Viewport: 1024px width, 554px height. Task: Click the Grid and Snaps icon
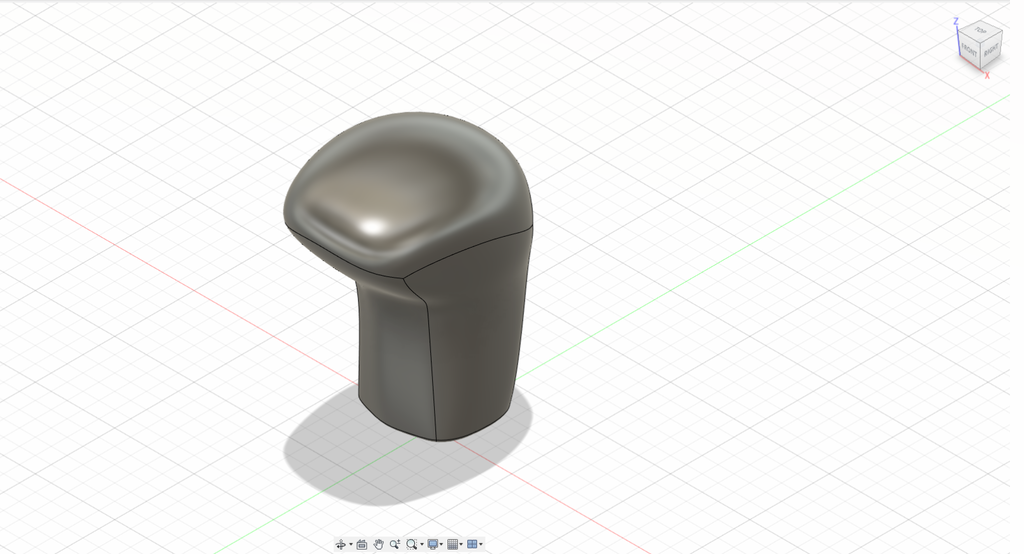pyautogui.click(x=452, y=544)
